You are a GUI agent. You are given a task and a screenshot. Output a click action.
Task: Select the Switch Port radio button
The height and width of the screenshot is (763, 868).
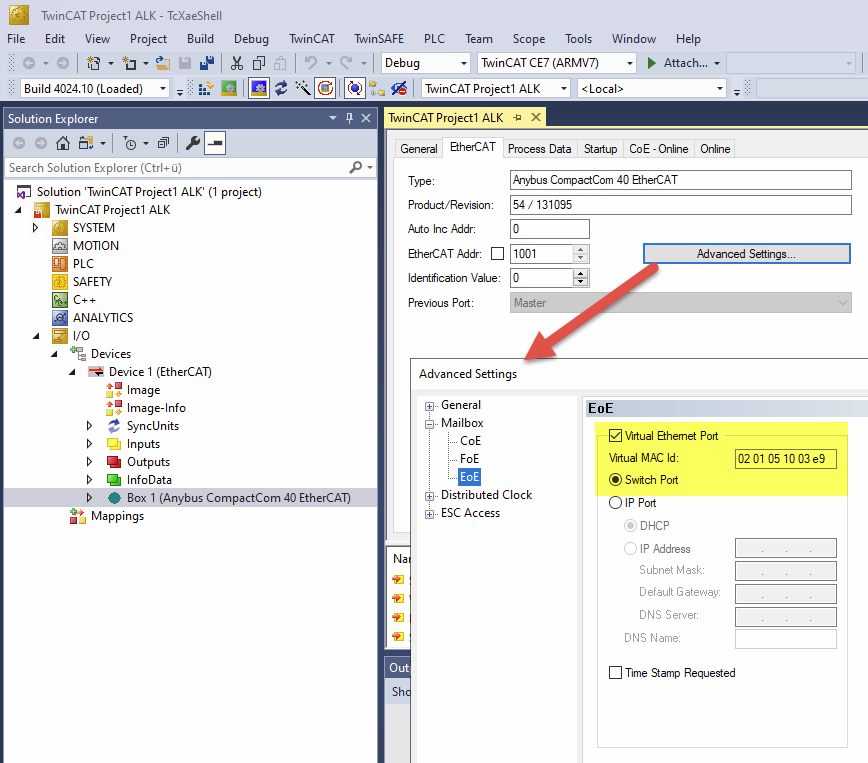tap(615, 480)
